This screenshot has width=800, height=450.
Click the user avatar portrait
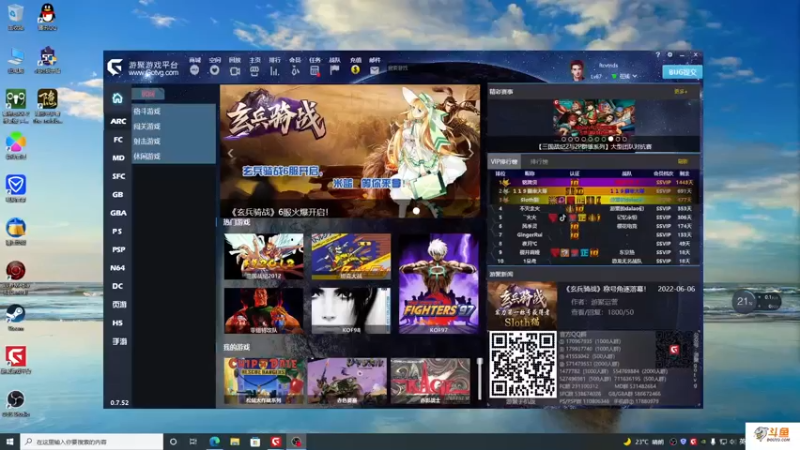577,70
